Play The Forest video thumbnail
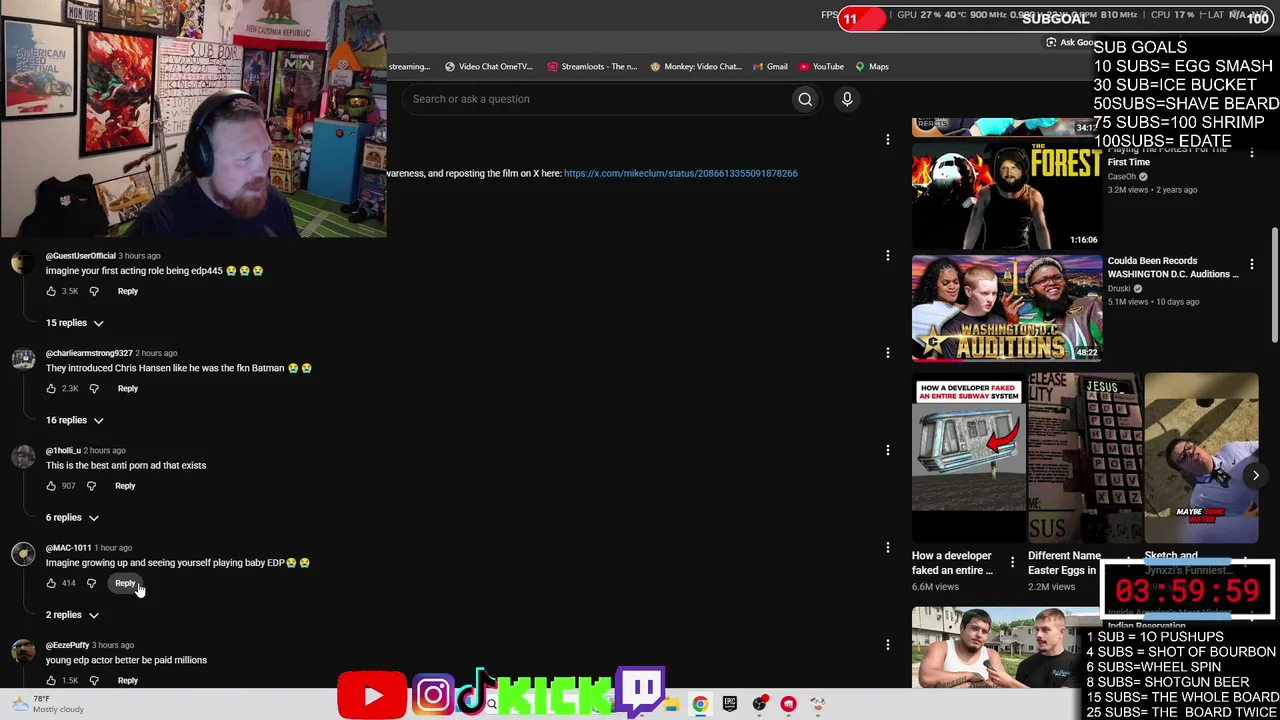 [x=1007, y=195]
